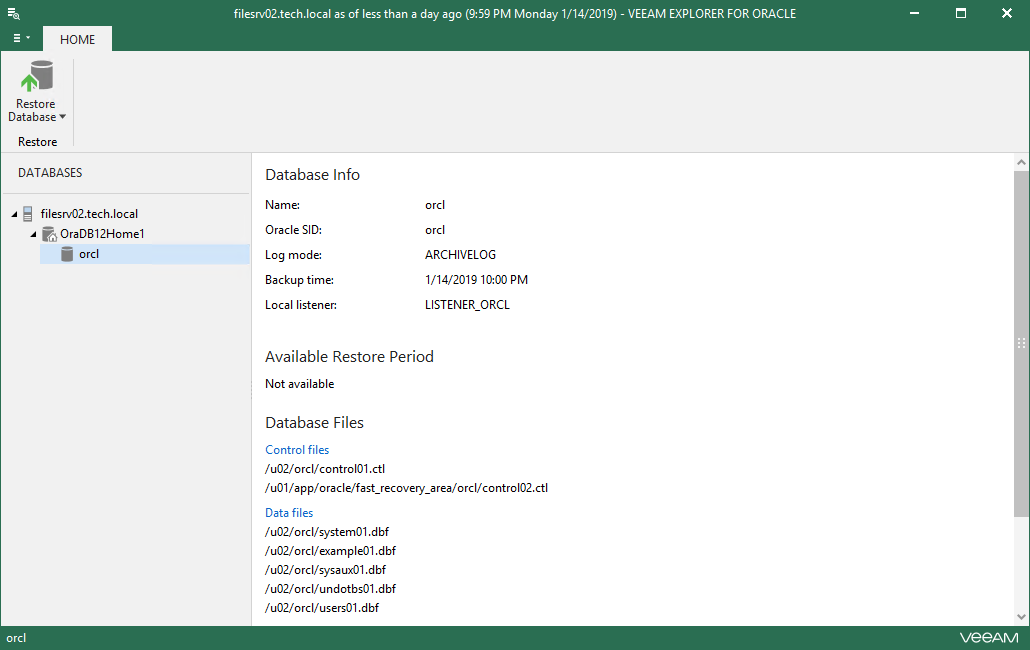Viewport: 1030px width, 650px height.
Task: Click the vertical scrollbar thumb in info pane
Action: [x=1021, y=343]
